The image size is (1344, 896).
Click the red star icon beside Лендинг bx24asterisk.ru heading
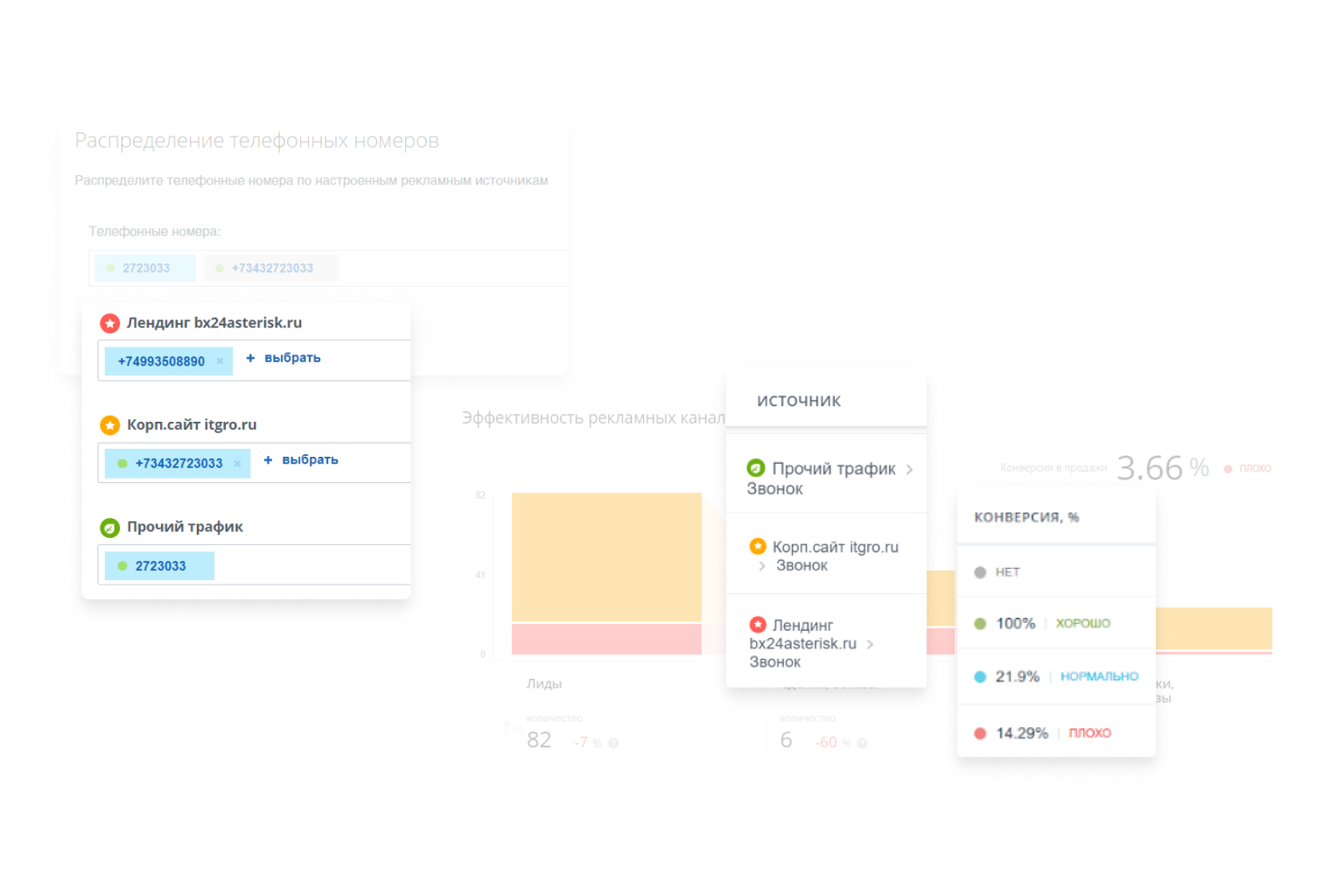point(109,324)
